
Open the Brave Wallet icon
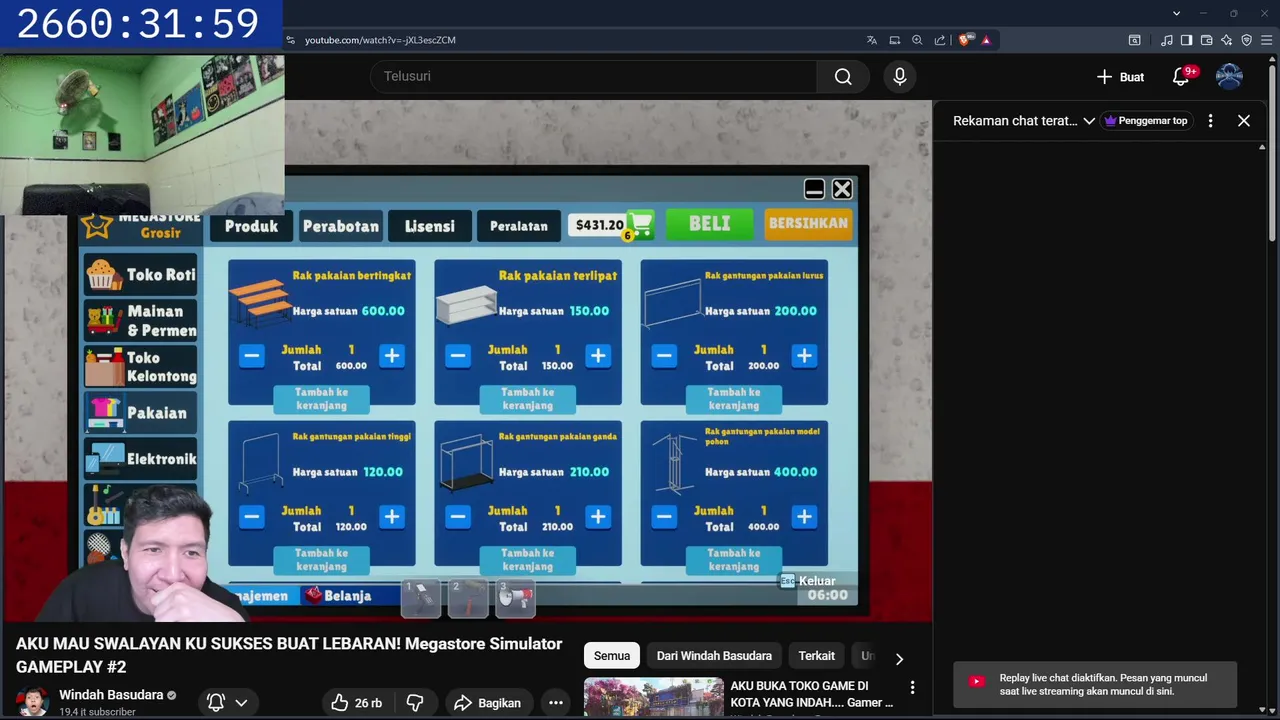tap(1207, 40)
